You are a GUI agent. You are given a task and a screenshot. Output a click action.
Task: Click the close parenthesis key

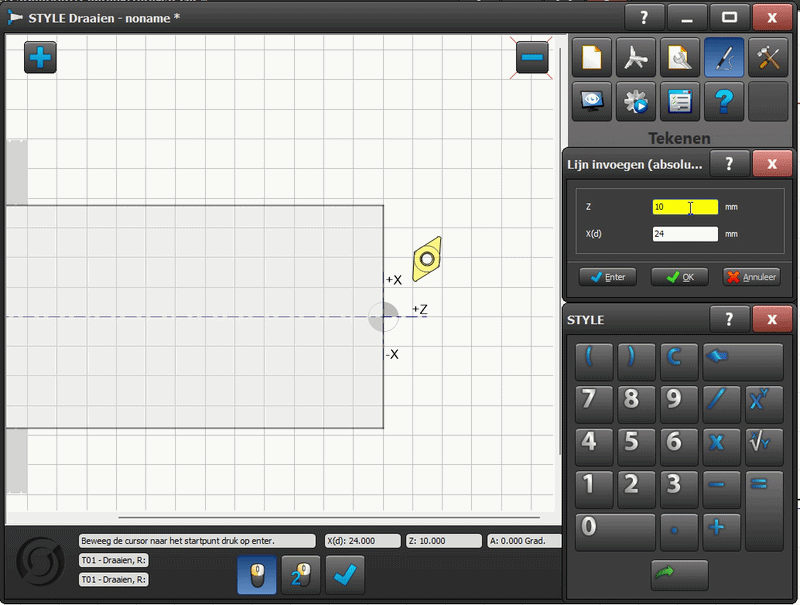636,362
